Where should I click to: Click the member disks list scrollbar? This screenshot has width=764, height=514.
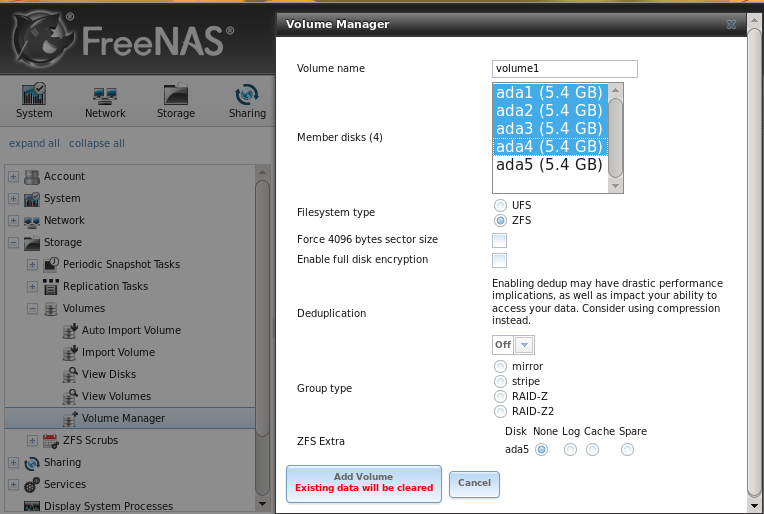point(615,138)
